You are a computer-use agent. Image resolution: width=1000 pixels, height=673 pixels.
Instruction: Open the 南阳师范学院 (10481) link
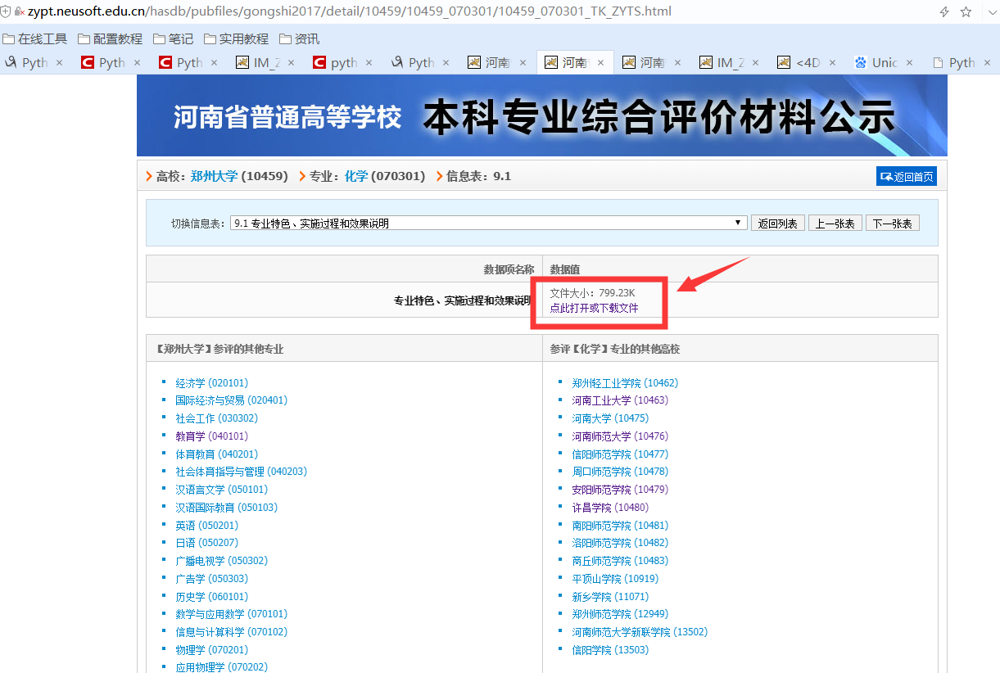pyautogui.click(x=620, y=525)
